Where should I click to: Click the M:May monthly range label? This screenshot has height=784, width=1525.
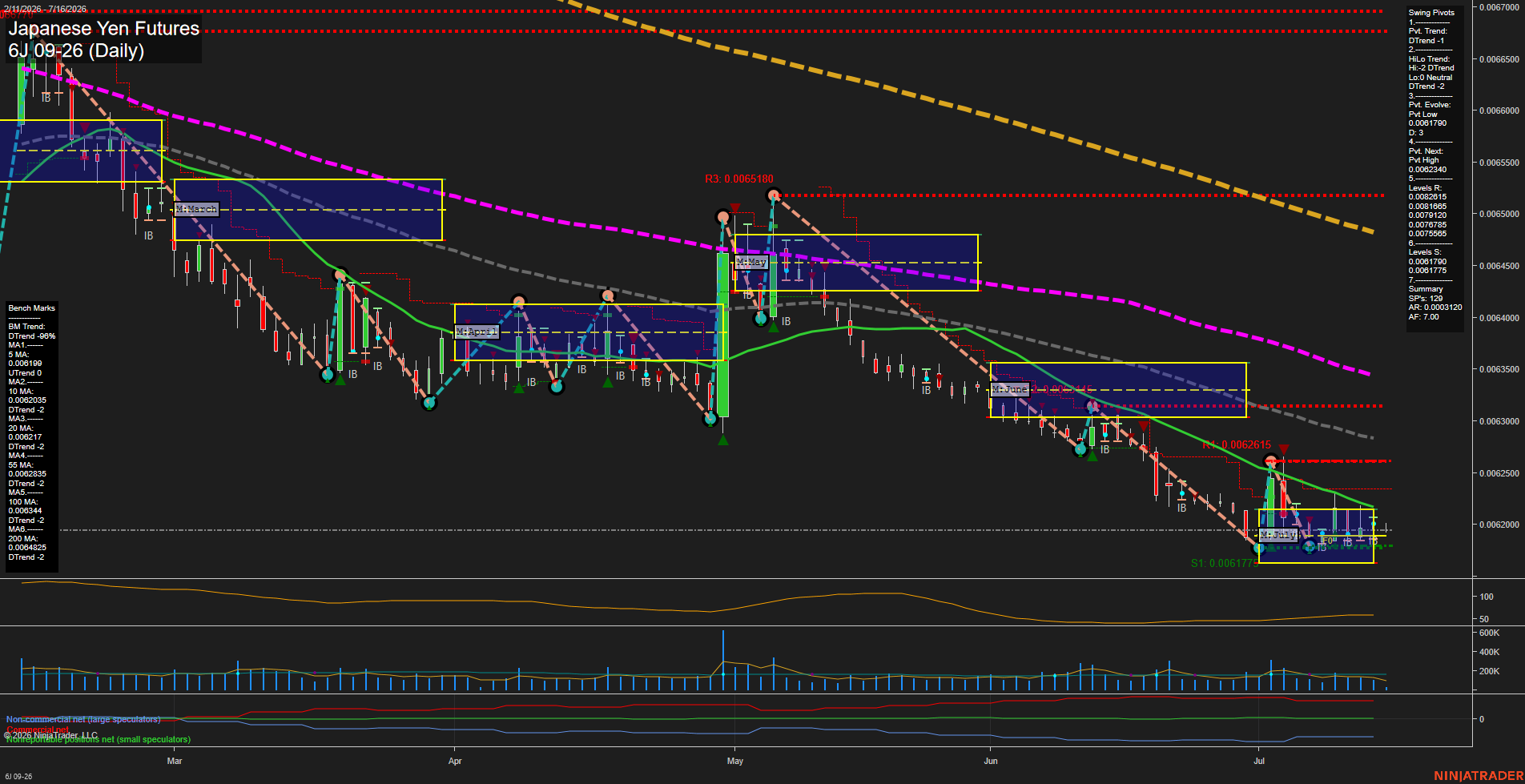click(x=751, y=262)
